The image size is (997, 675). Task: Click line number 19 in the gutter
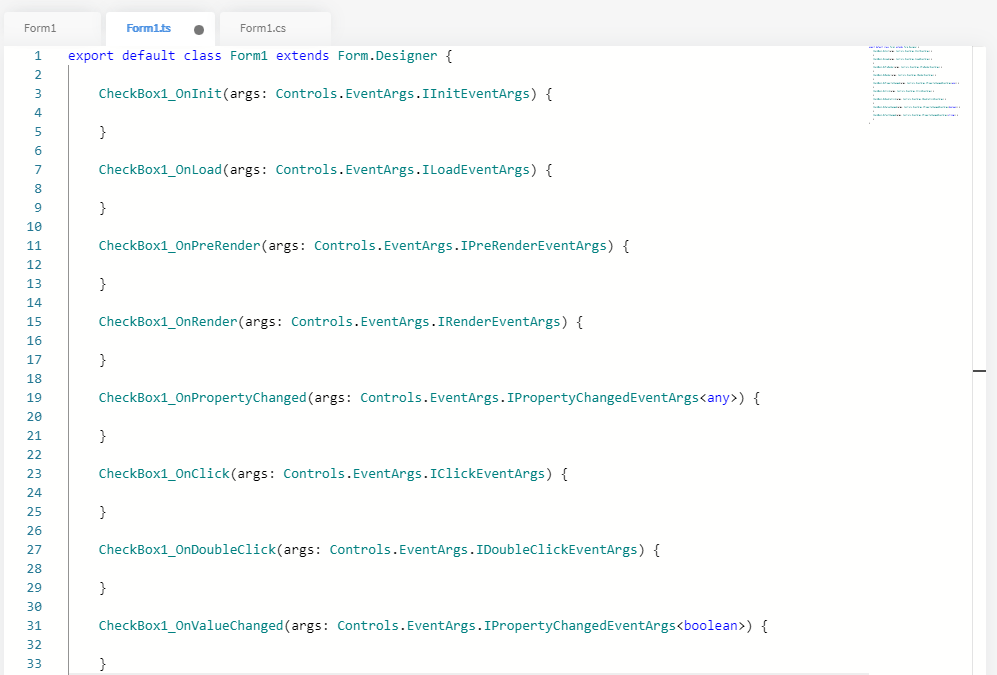(x=34, y=398)
